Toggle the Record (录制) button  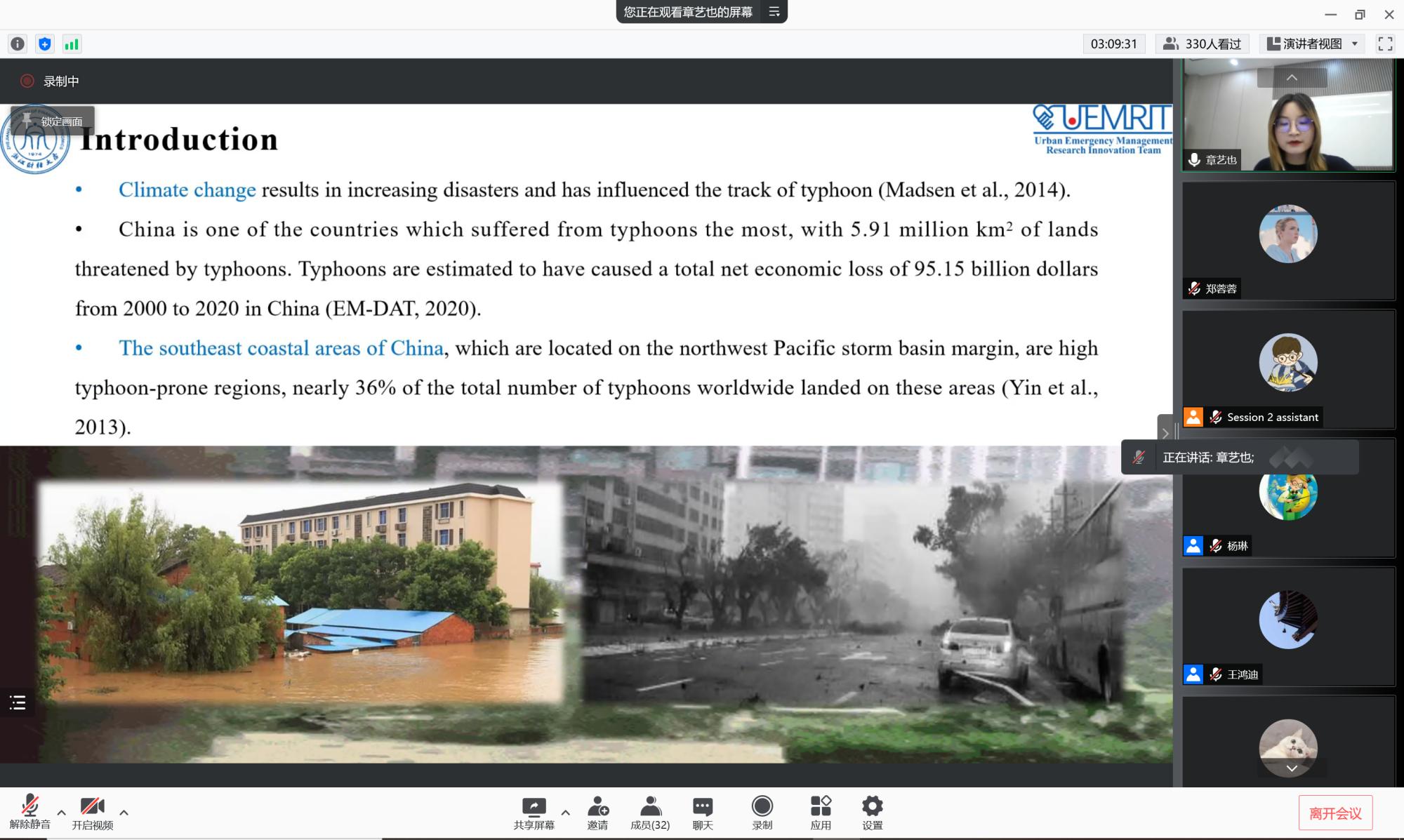coord(762,813)
